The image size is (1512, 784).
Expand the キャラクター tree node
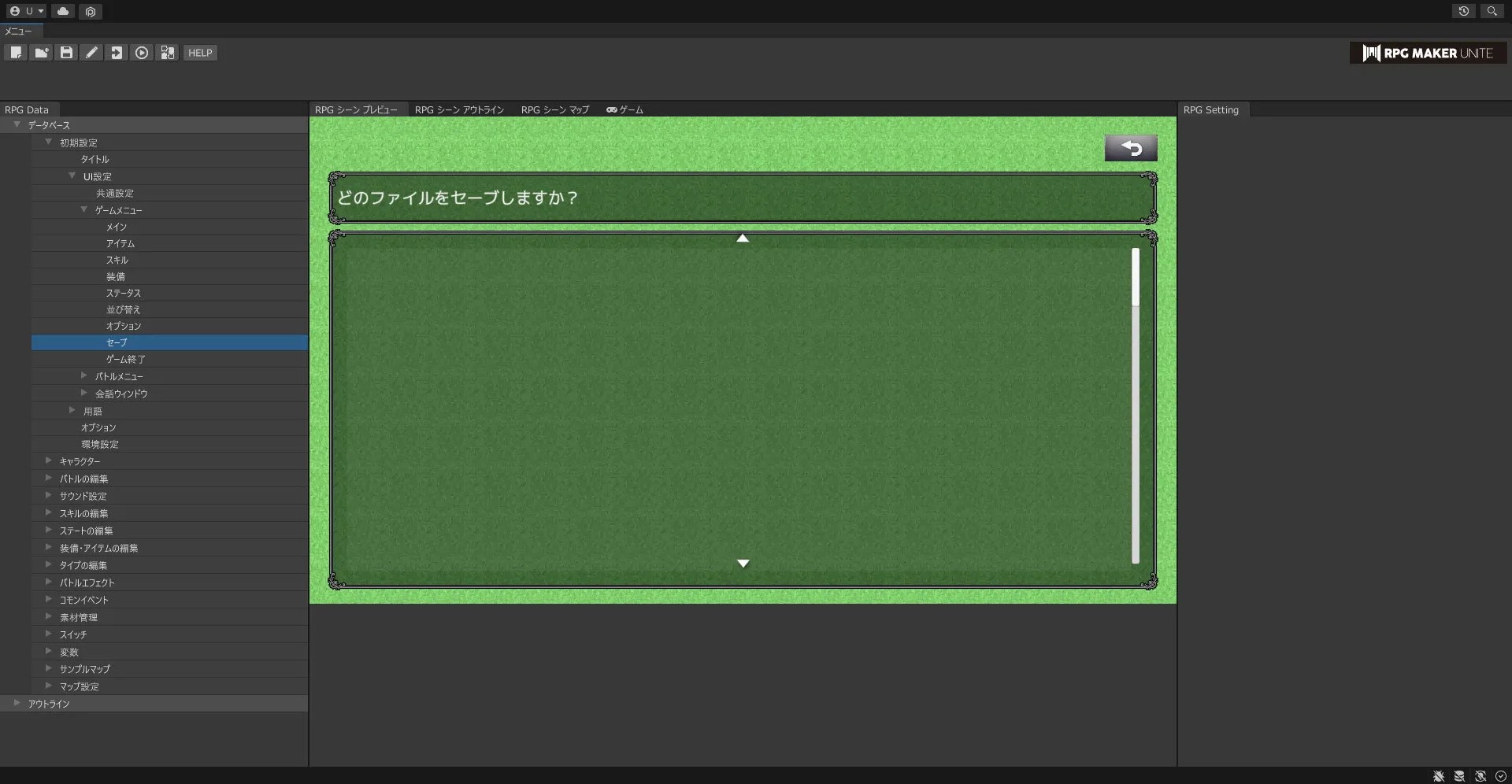[49, 460]
